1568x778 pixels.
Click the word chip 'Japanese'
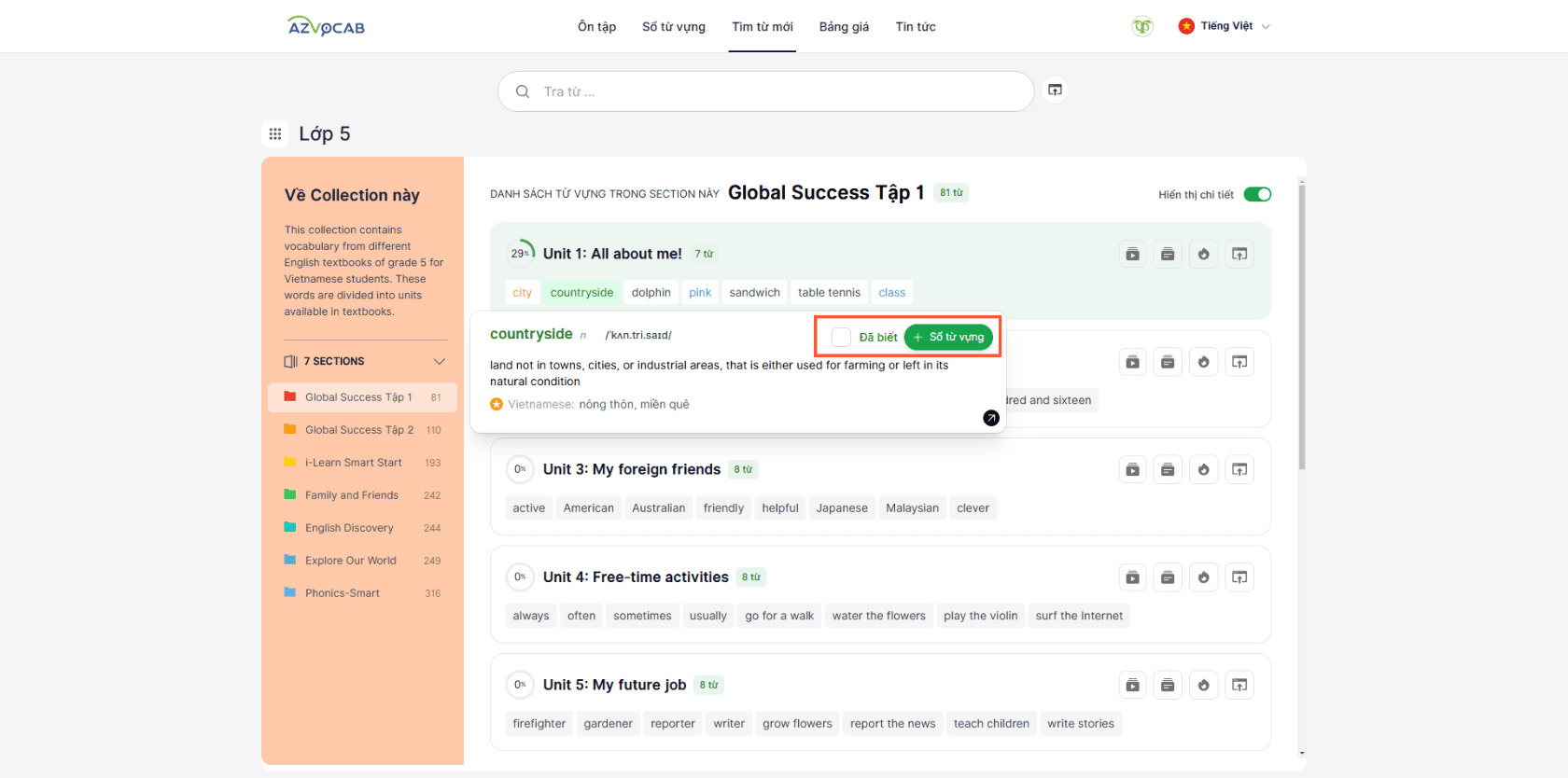point(842,508)
